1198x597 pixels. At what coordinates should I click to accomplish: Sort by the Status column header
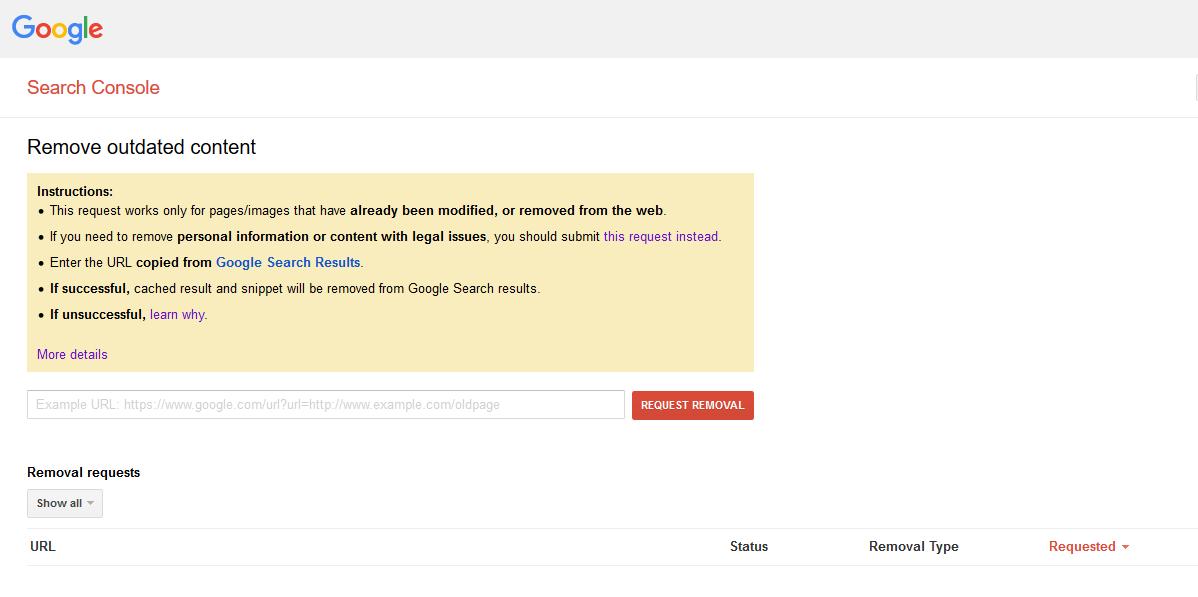[x=749, y=547]
